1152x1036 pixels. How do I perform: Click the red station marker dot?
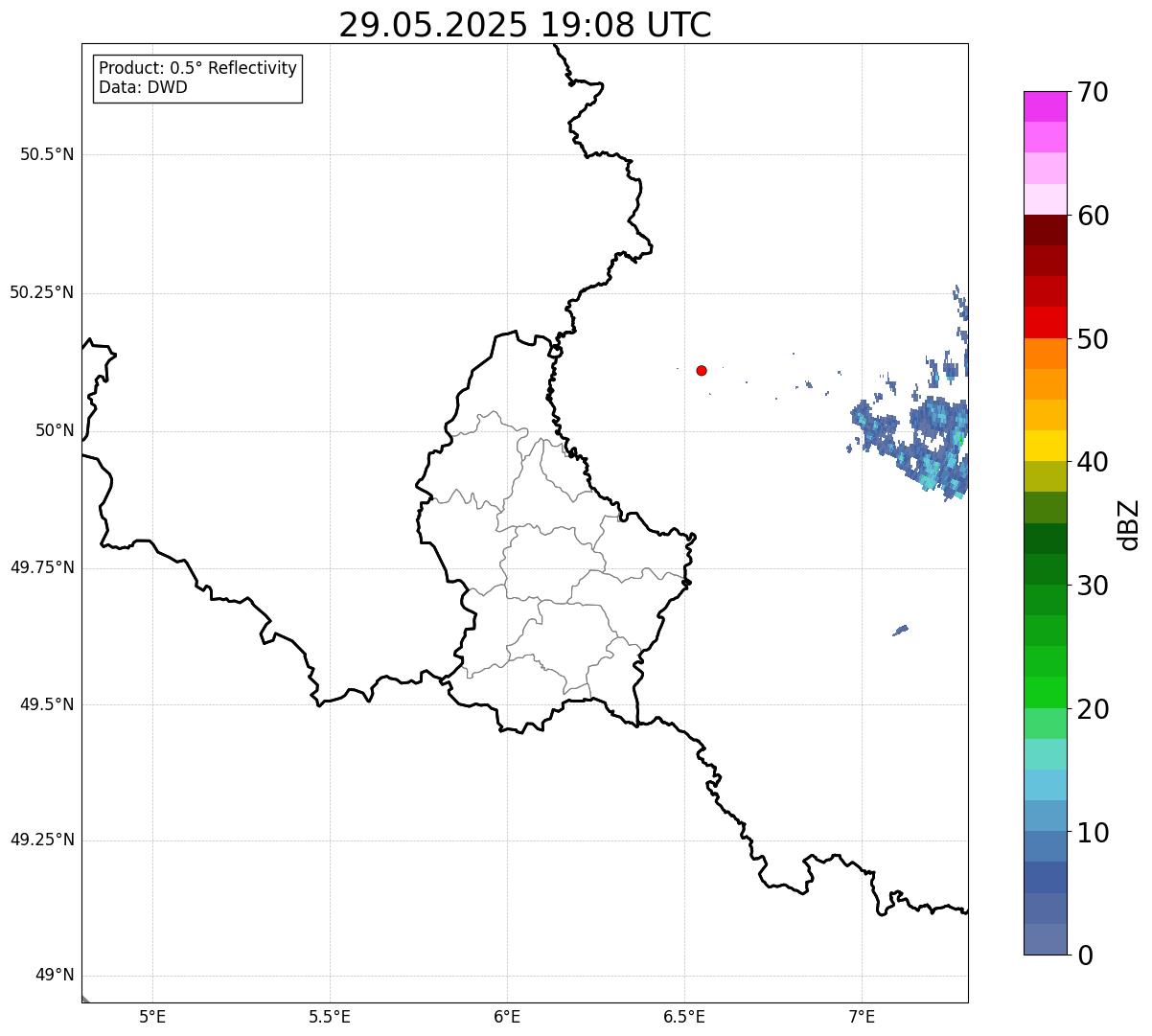pyautogui.click(x=702, y=370)
